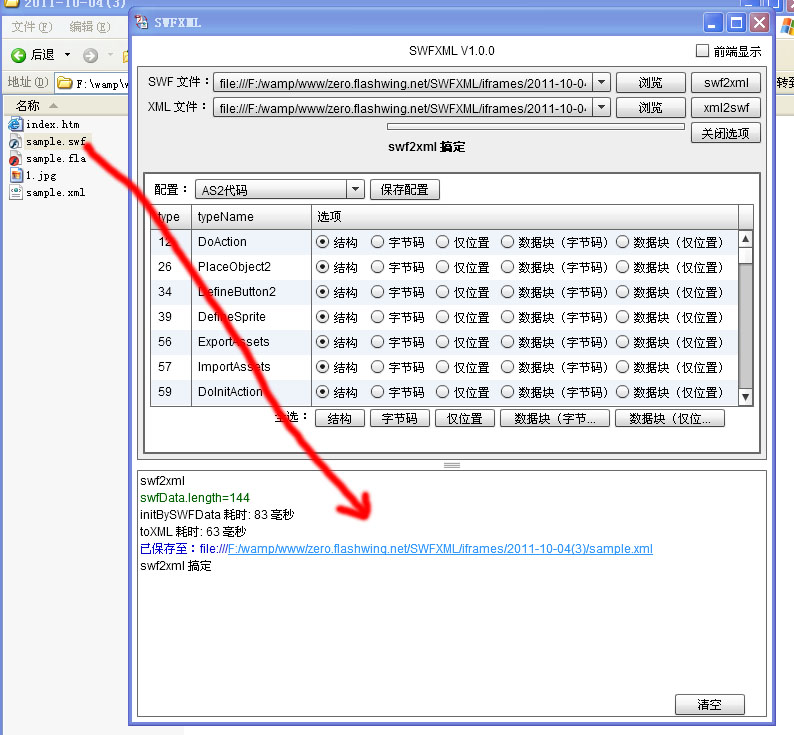Click the splitter handle above the log
Screen dimensions: 794x735
click(452, 465)
